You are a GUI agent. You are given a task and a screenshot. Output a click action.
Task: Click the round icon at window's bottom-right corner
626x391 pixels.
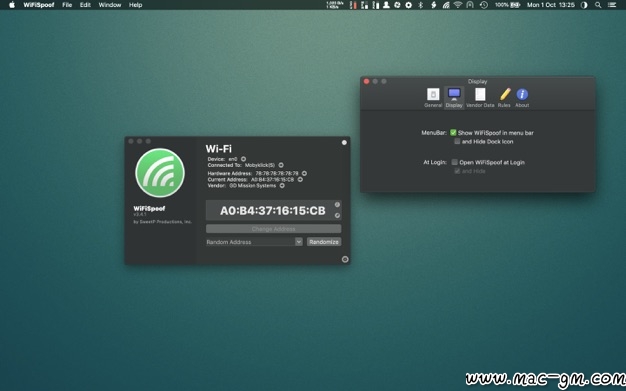(345, 259)
